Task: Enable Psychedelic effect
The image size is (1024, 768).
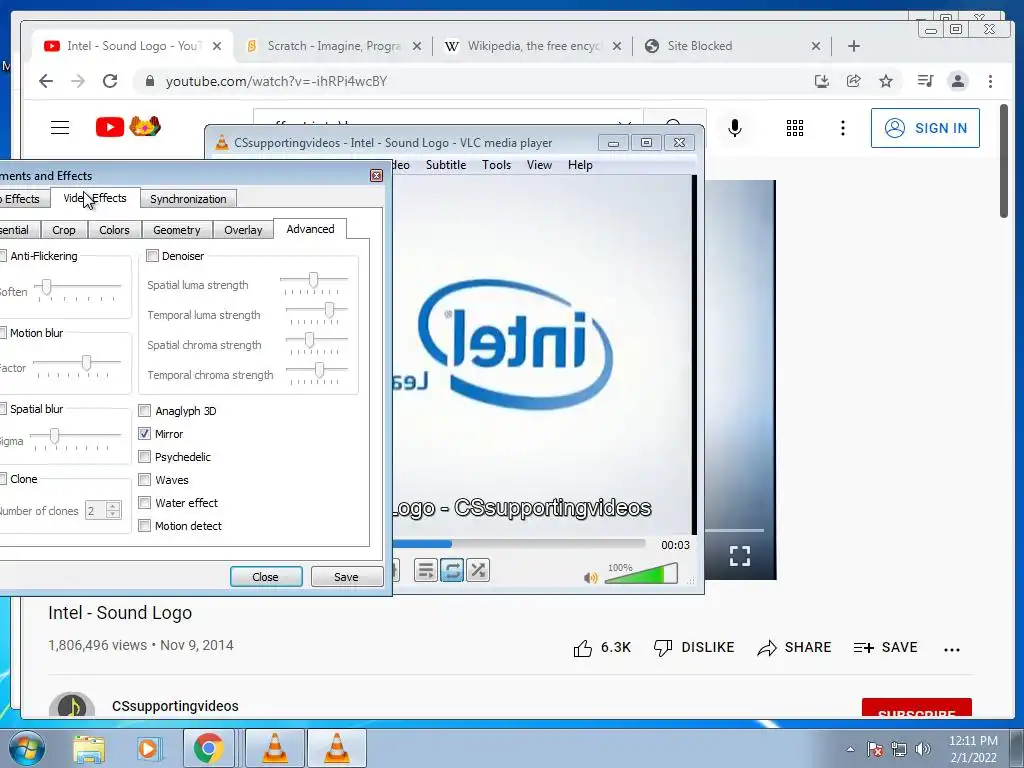Action: click(144, 456)
